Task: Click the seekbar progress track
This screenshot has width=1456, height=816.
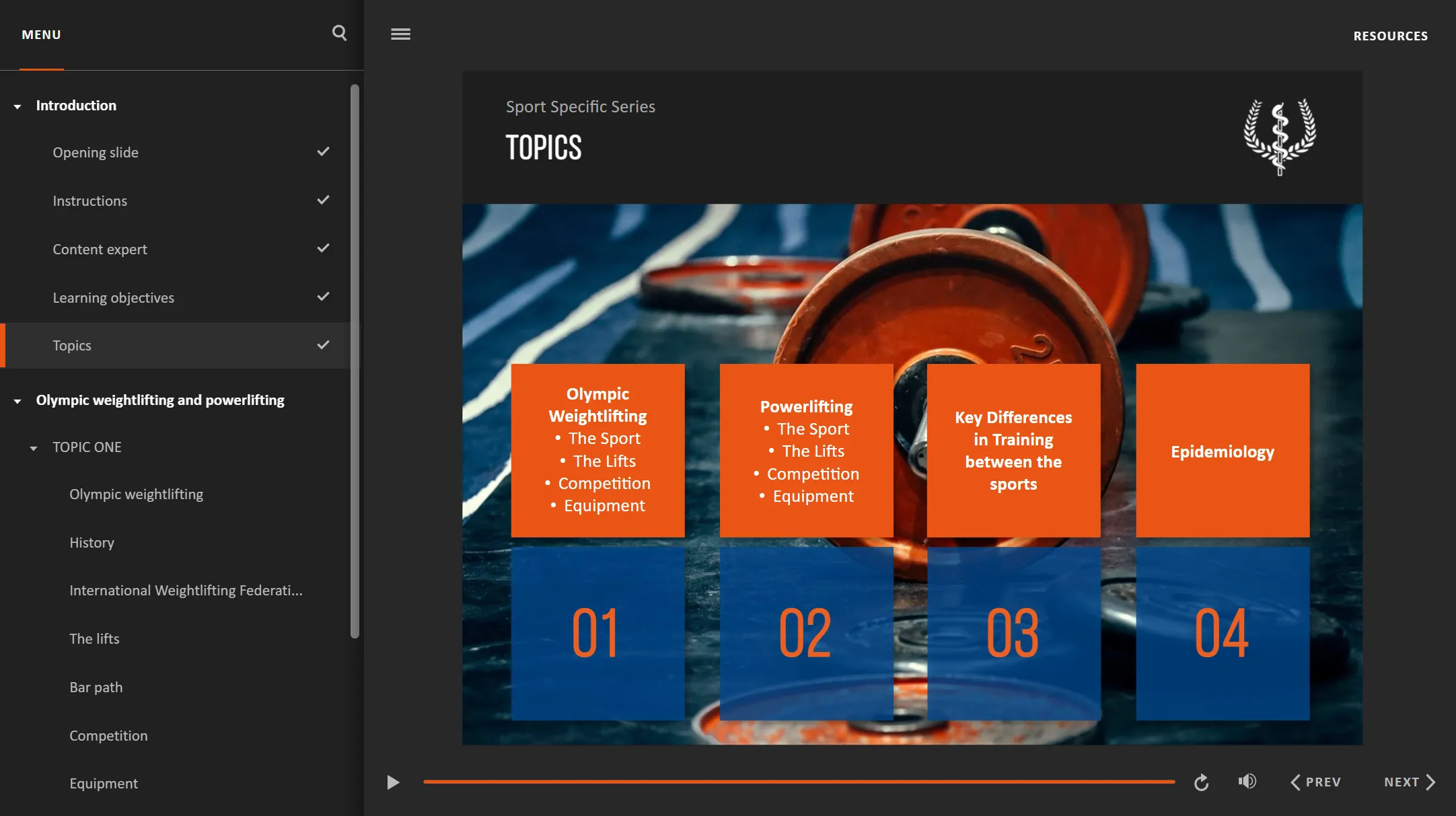Action: click(799, 782)
